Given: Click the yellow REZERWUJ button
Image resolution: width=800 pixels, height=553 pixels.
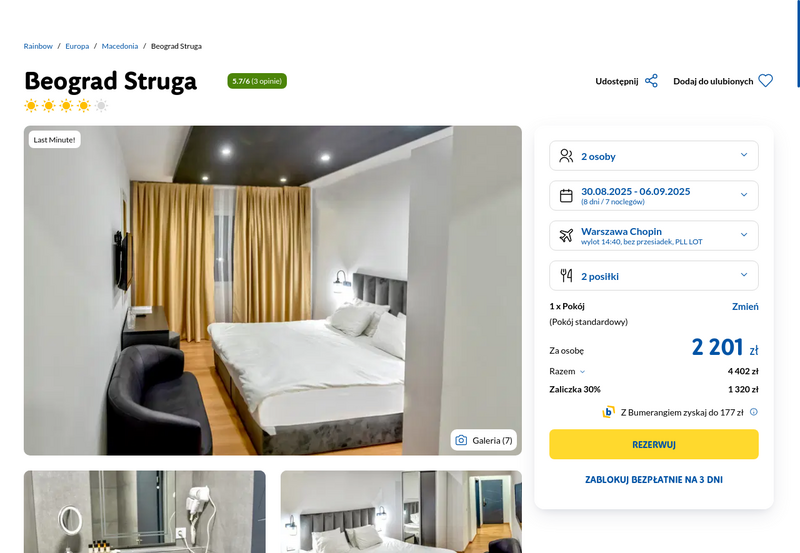Looking at the screenshot, I should coord(654,444).
